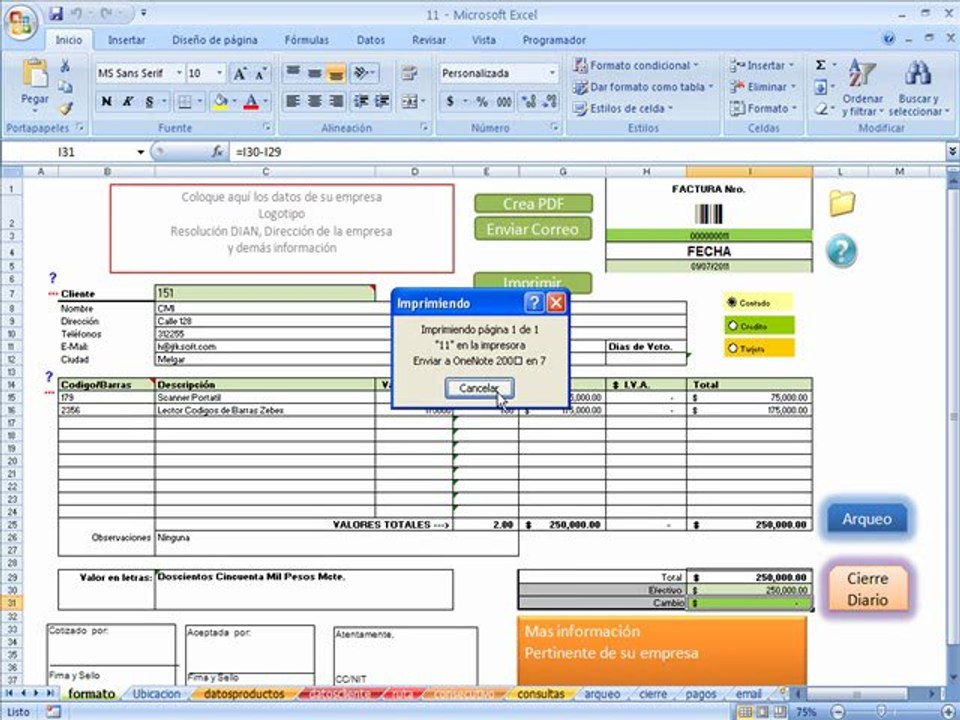
Task: Click the Enviar Correo button
Action: pos(532,229)
